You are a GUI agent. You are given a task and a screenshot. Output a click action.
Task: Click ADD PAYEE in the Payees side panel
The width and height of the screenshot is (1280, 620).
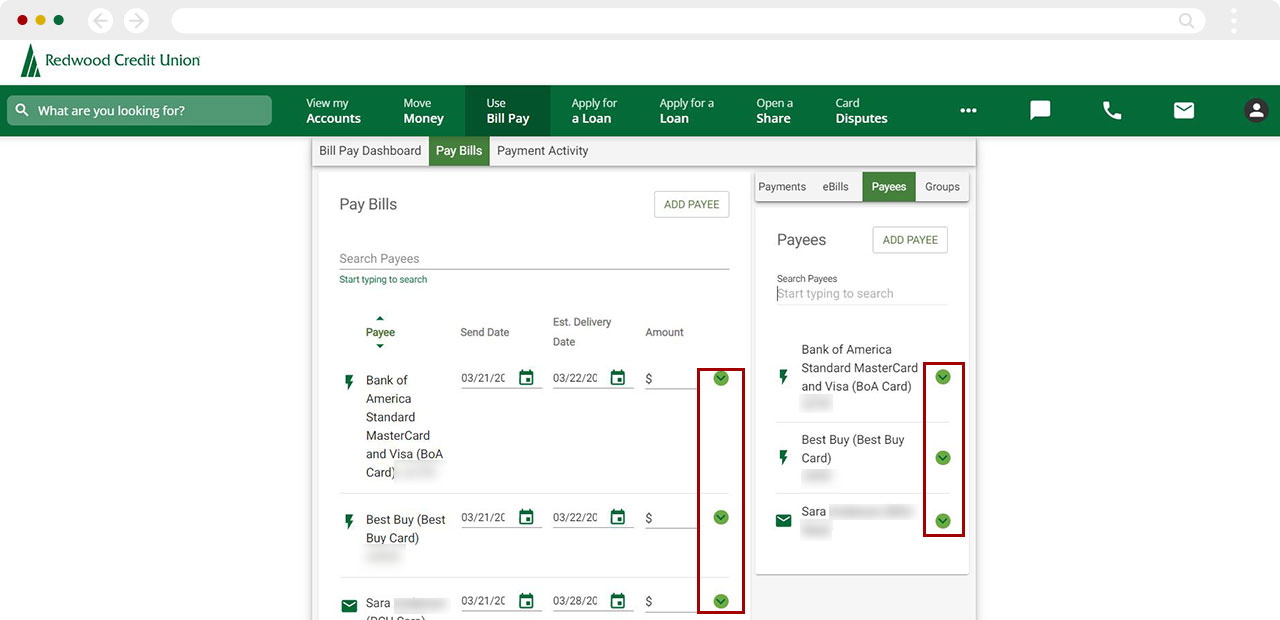coord(910,240)
